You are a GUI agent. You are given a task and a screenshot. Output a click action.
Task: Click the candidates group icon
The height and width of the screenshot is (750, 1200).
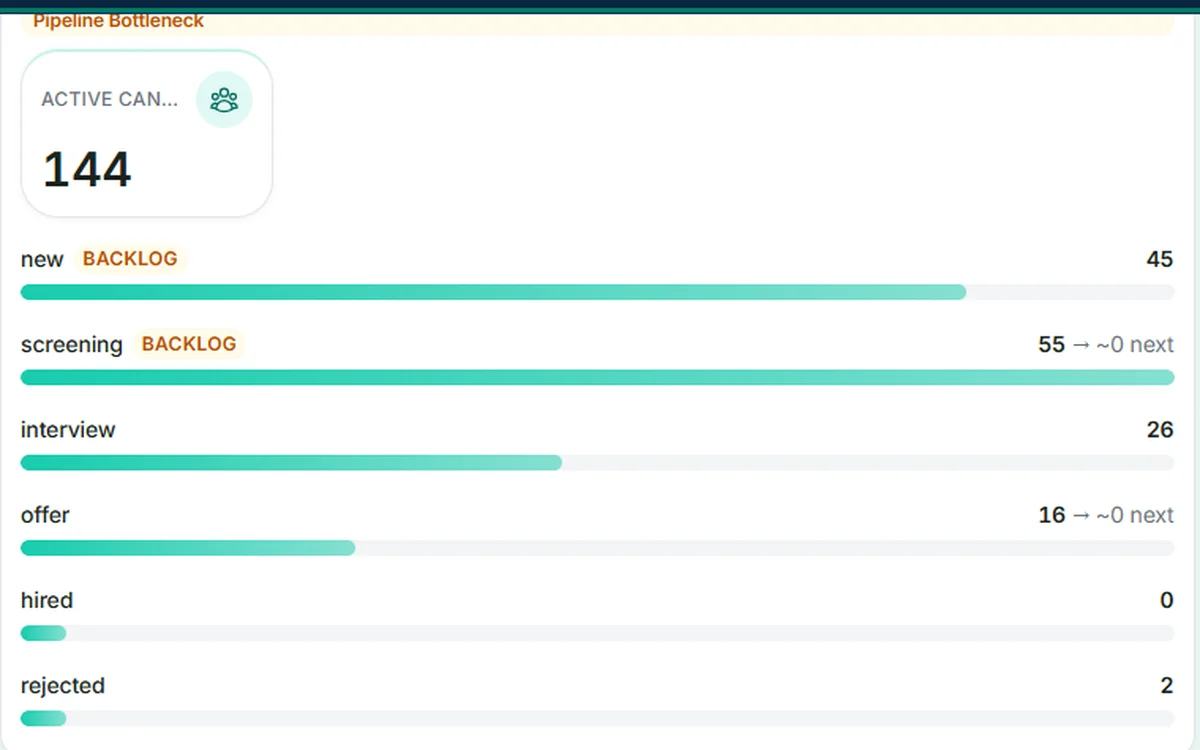224,99
